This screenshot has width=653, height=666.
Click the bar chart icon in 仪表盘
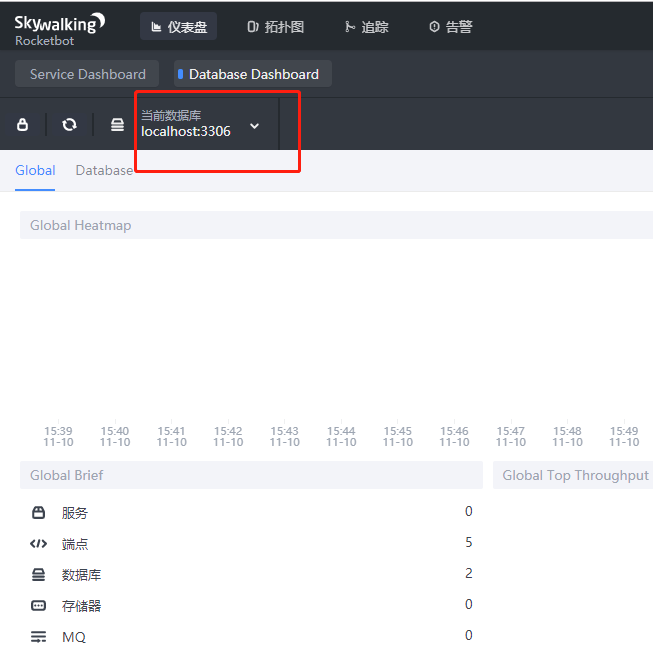pyautogui.click(x=156, y=27)
